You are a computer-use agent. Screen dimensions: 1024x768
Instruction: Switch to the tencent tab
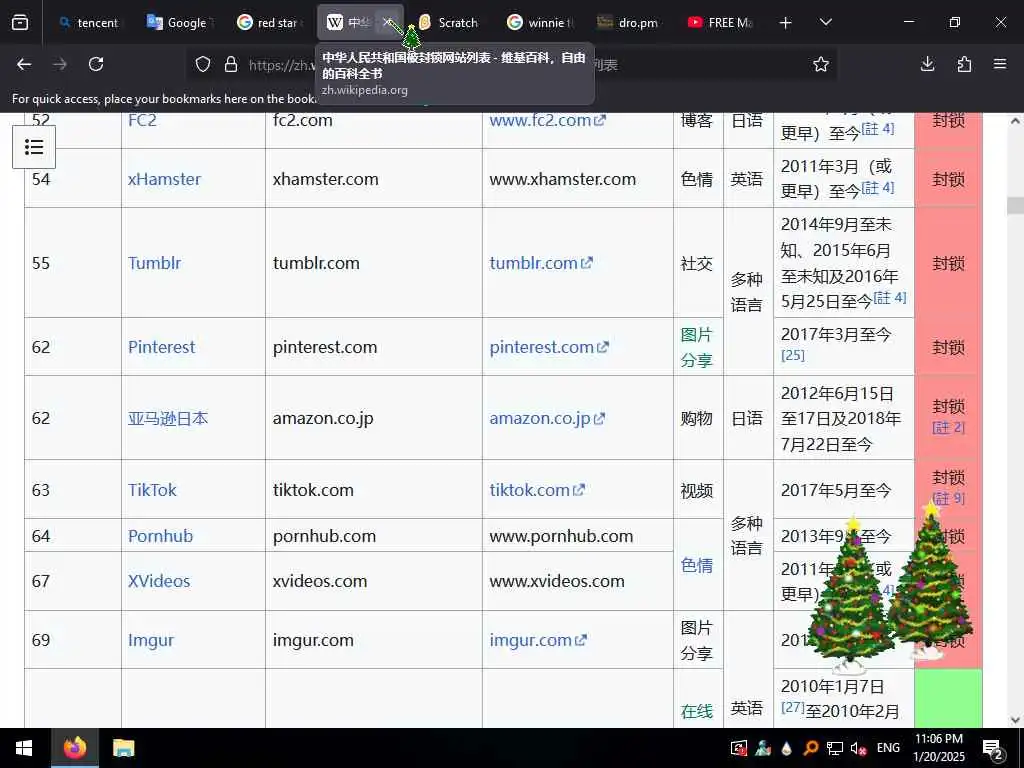88,23
